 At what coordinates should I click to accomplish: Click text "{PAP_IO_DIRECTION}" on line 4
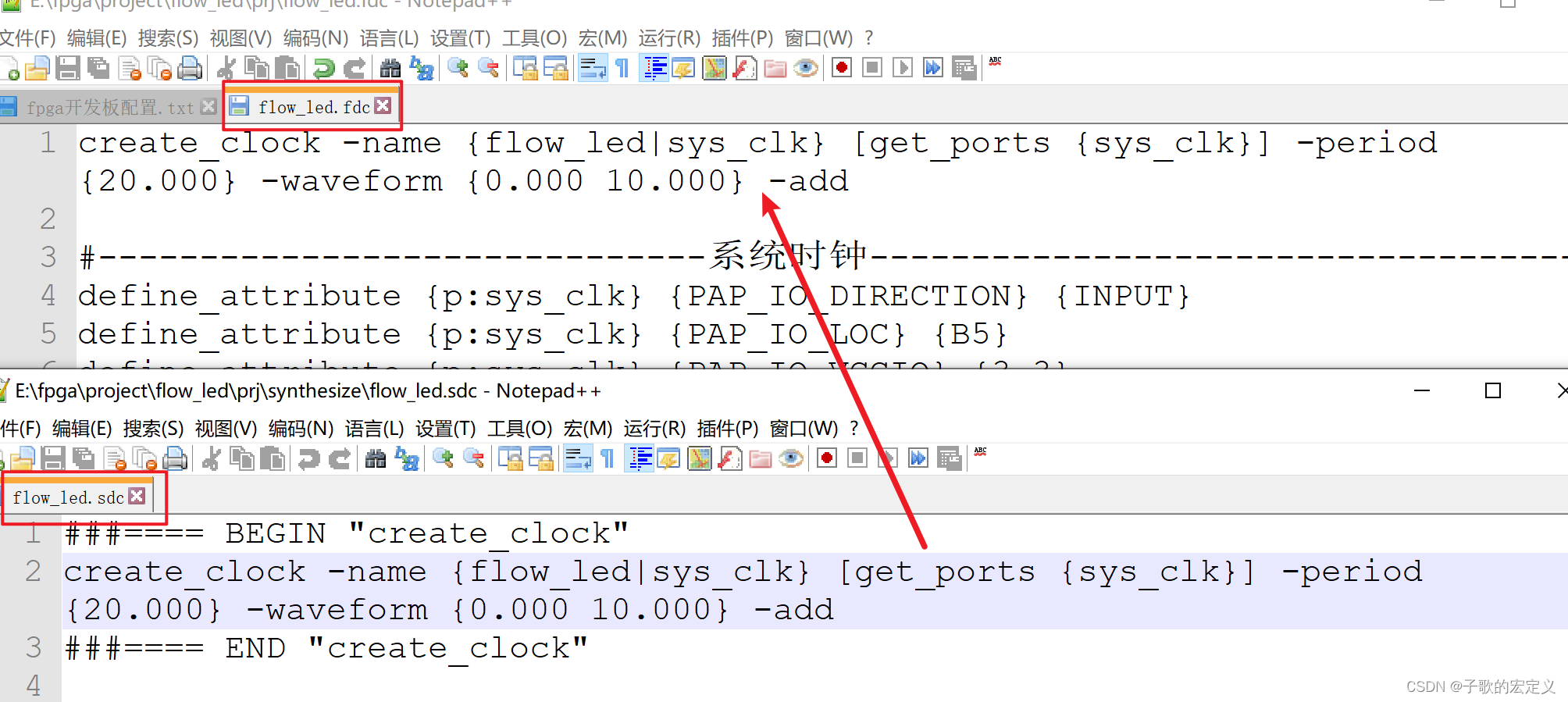(x=848, y=296)
